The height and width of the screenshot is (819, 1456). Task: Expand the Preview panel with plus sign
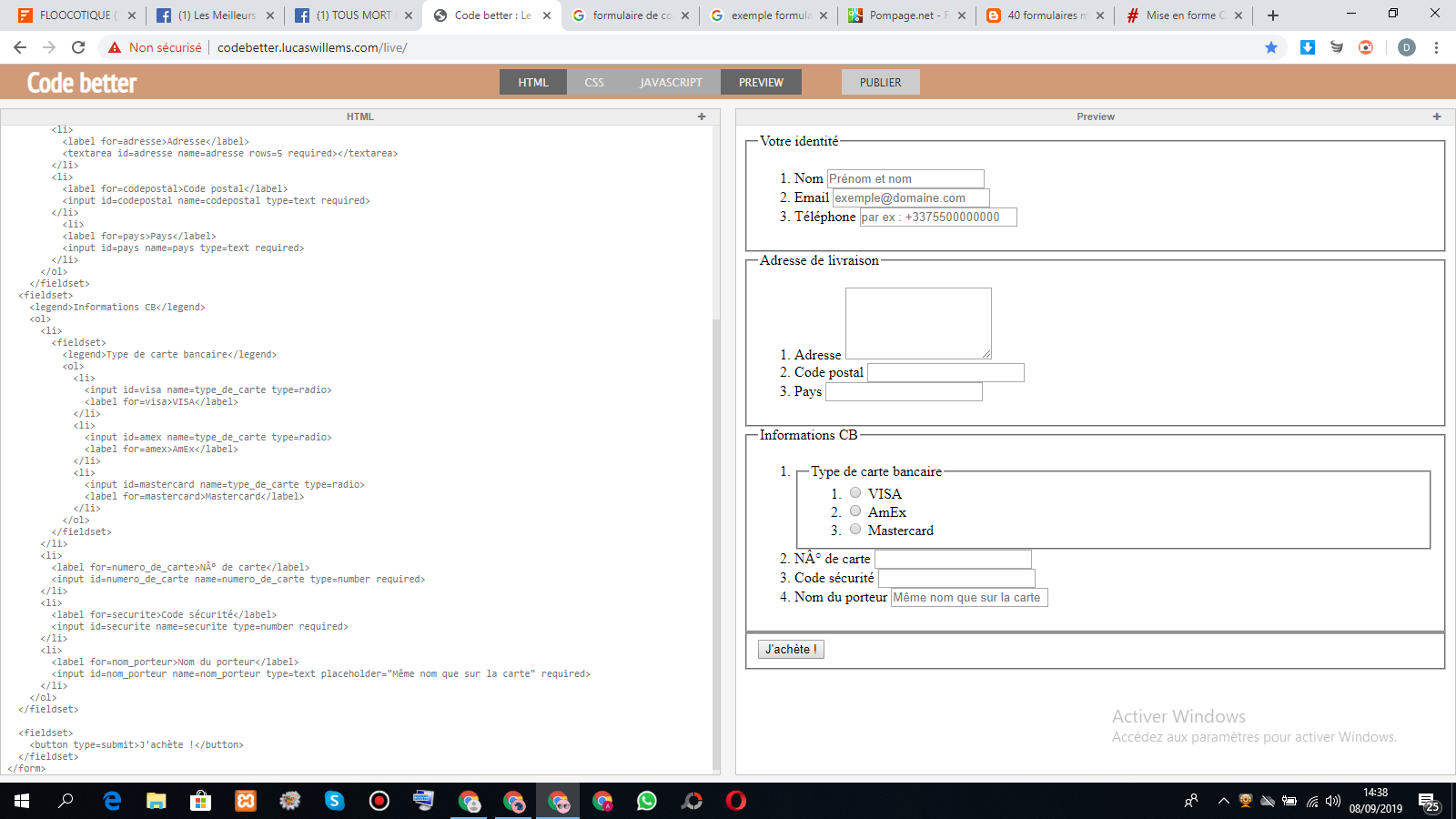pyautogui.click(x=1437, y=116)
